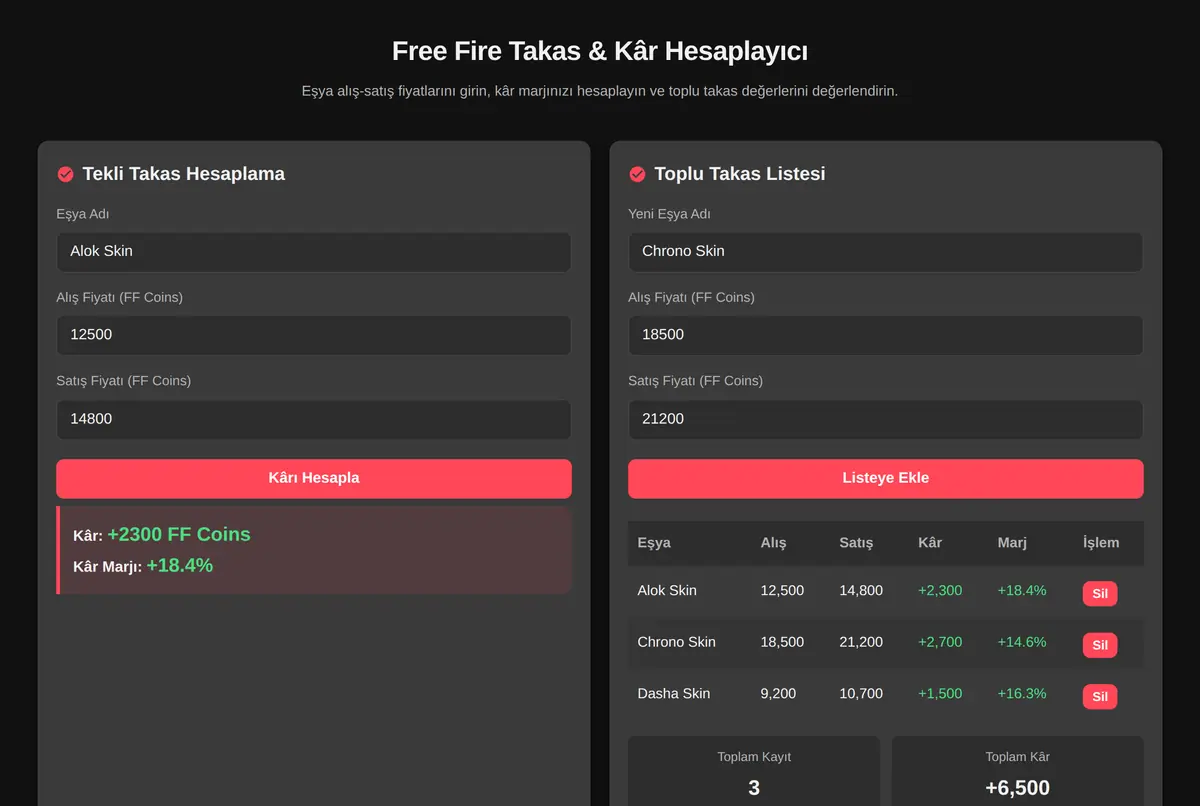
Task: Delete the Alok Skin row with Sil
Action: [1100, 593]
